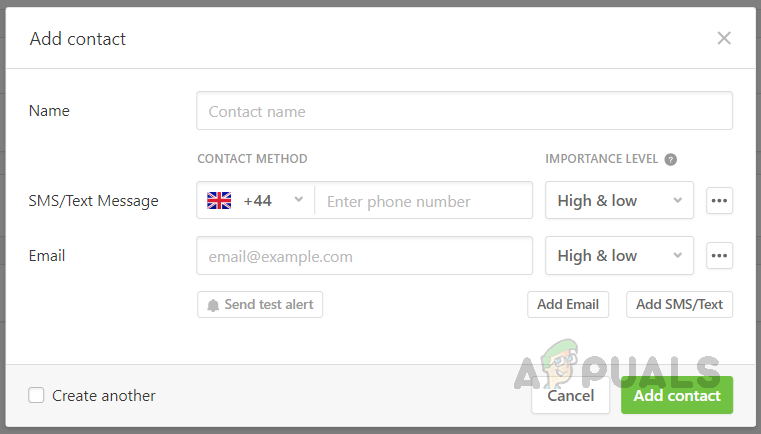The image size is (761, 434).
Task: Click the Enter phone number field
Action: pyautogui.click(x=423, y=200)
